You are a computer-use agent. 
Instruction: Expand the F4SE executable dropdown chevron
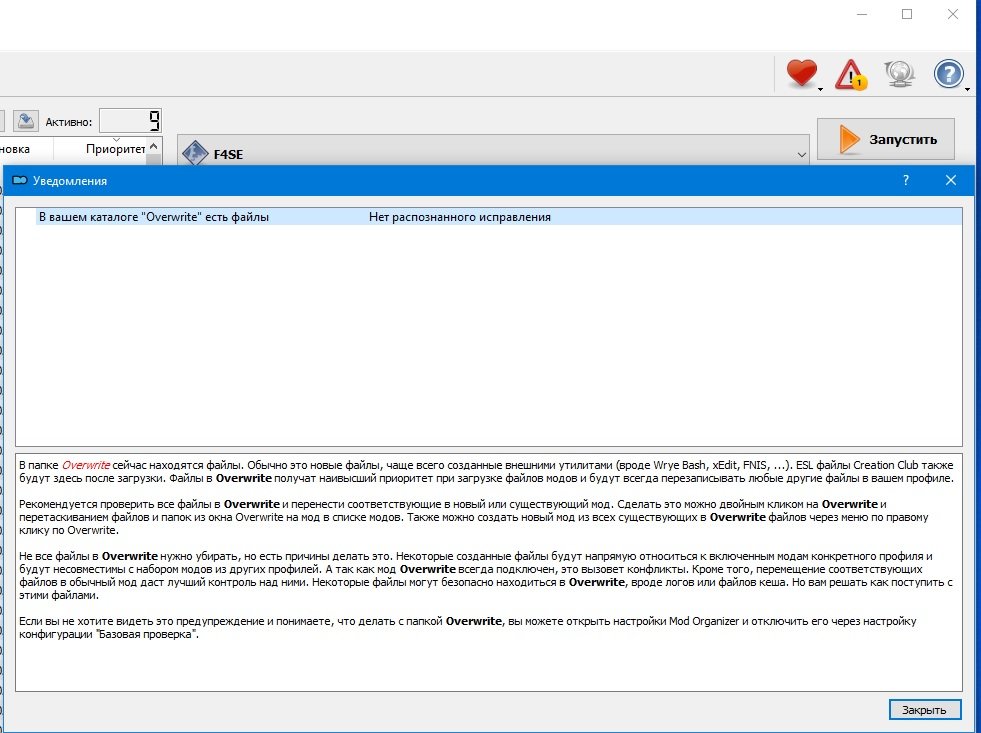800,155
